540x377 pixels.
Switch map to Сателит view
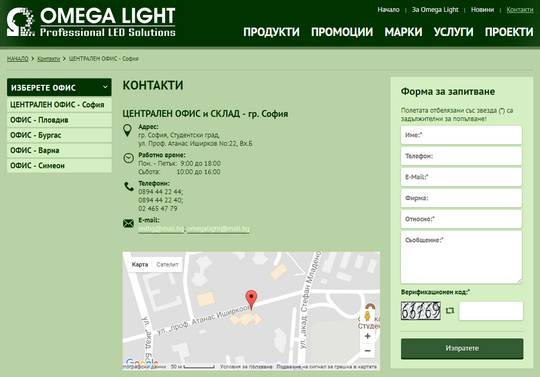[167, 264]
